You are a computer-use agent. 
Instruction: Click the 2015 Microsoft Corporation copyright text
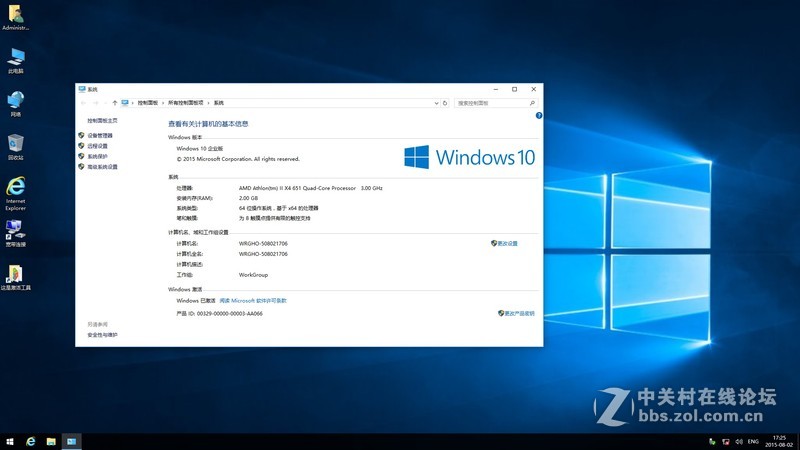[238, 159]
